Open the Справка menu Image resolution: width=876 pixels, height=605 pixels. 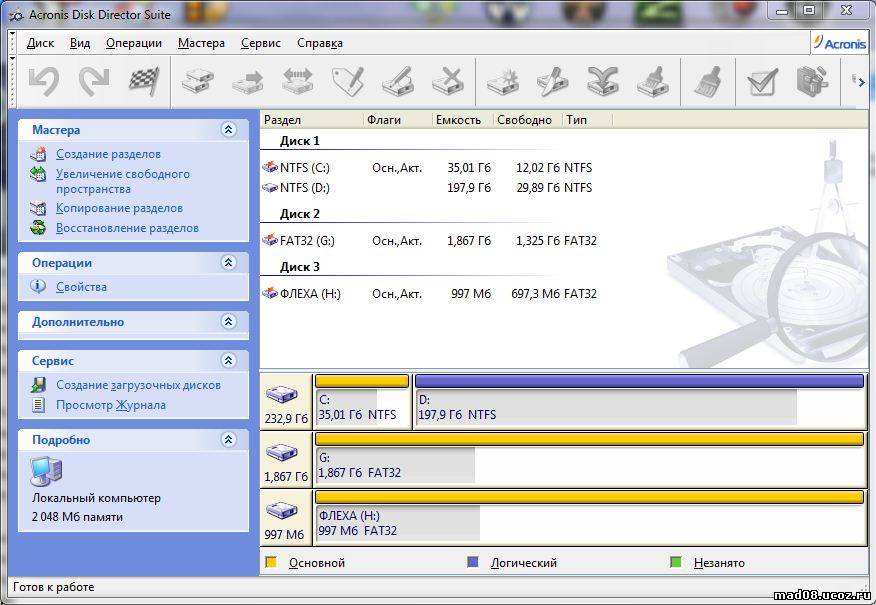(320, 43)
